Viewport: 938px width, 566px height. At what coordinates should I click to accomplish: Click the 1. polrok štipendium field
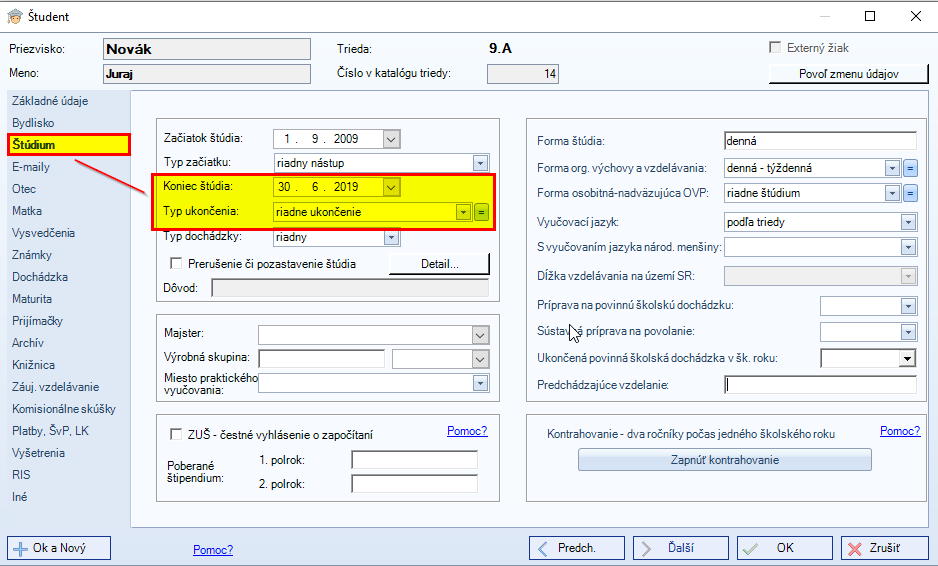pyautogui.click(x=415, y=460)
